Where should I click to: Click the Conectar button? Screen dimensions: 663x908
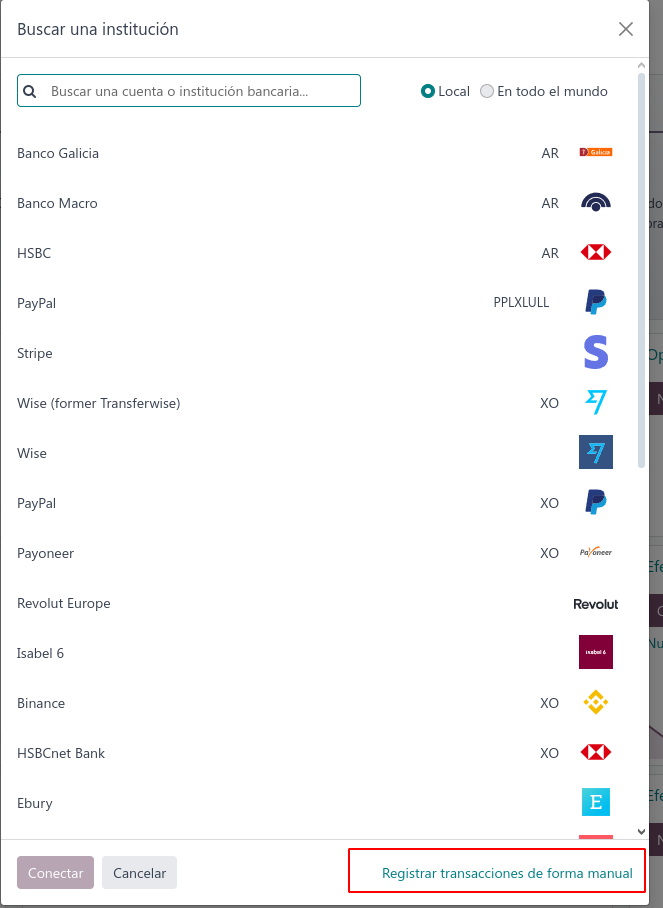click(56, 873)
